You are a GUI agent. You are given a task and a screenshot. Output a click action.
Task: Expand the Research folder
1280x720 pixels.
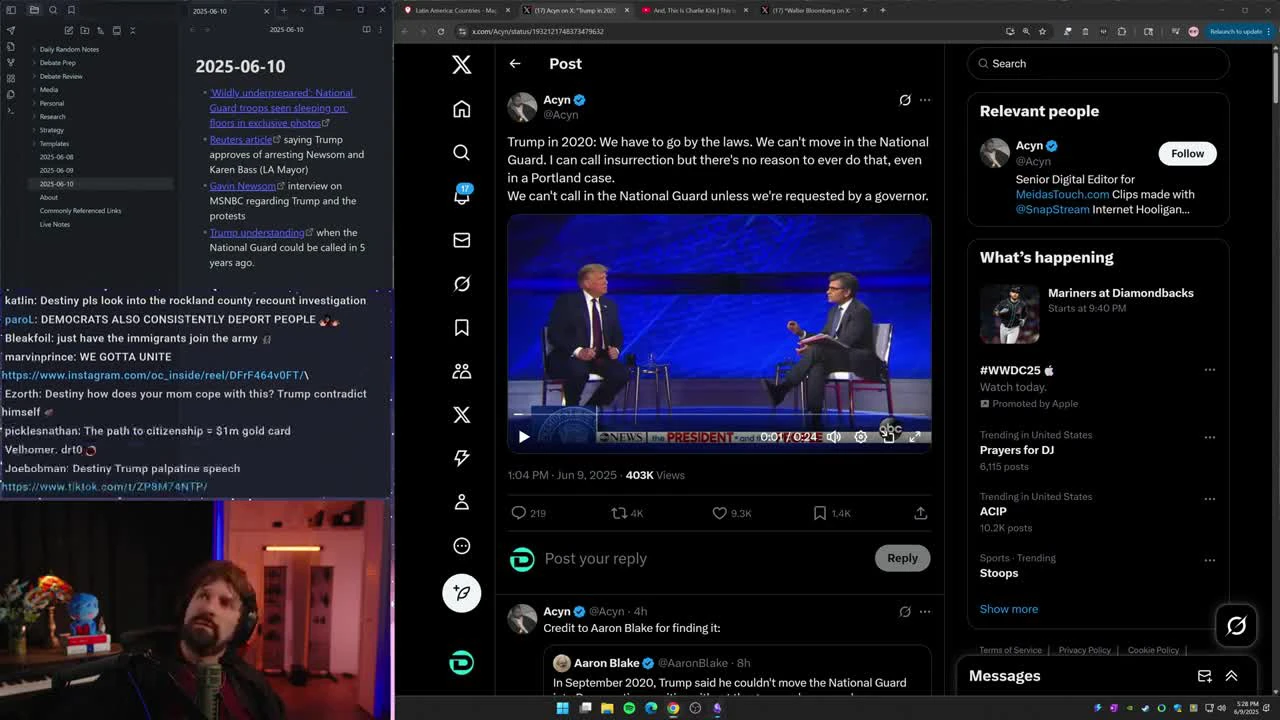pyautogui.click(x=53, y=117)
